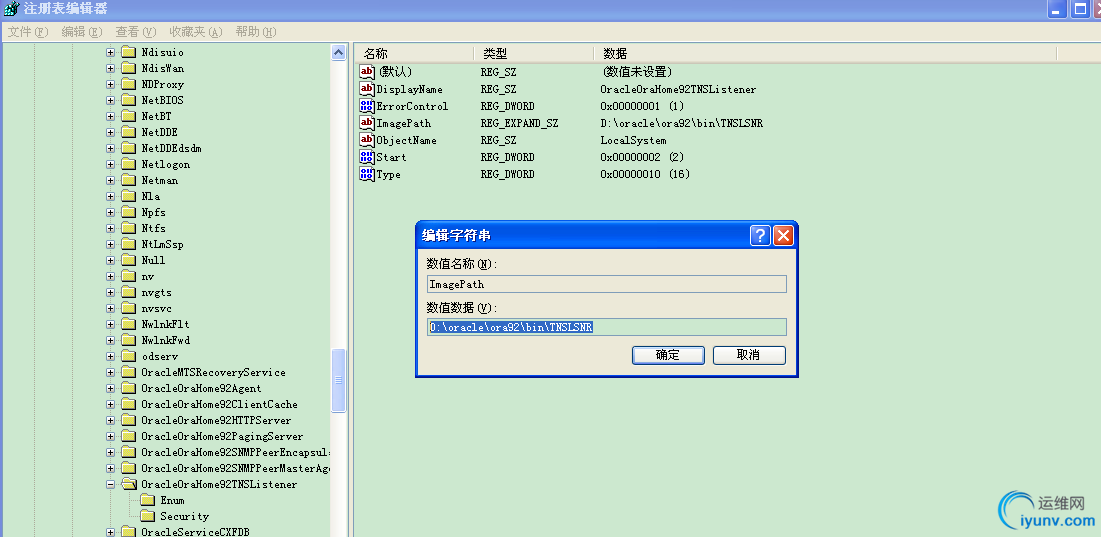Click the nvsvc folder icon
Image resolution: width=1101 pixels, height=537 pixels.
point(128,308)
